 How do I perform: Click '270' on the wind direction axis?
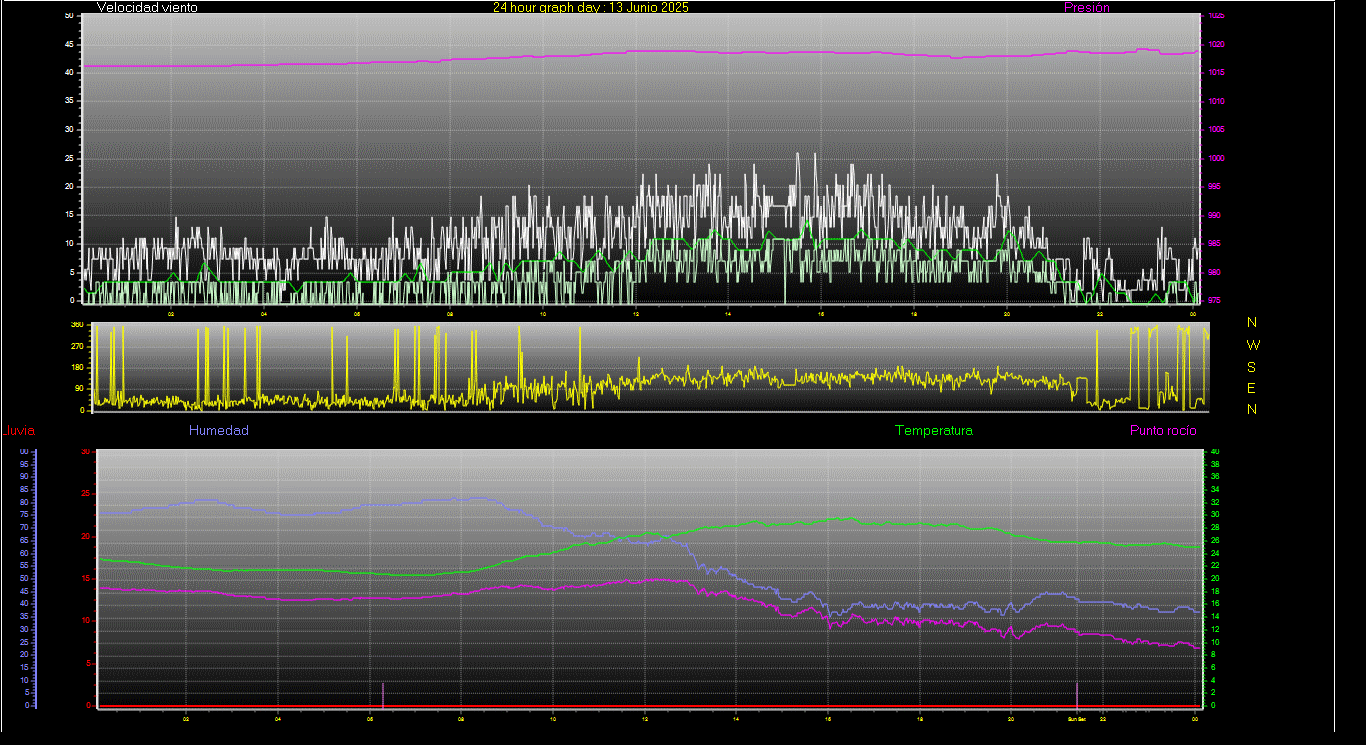click(76, 346)
